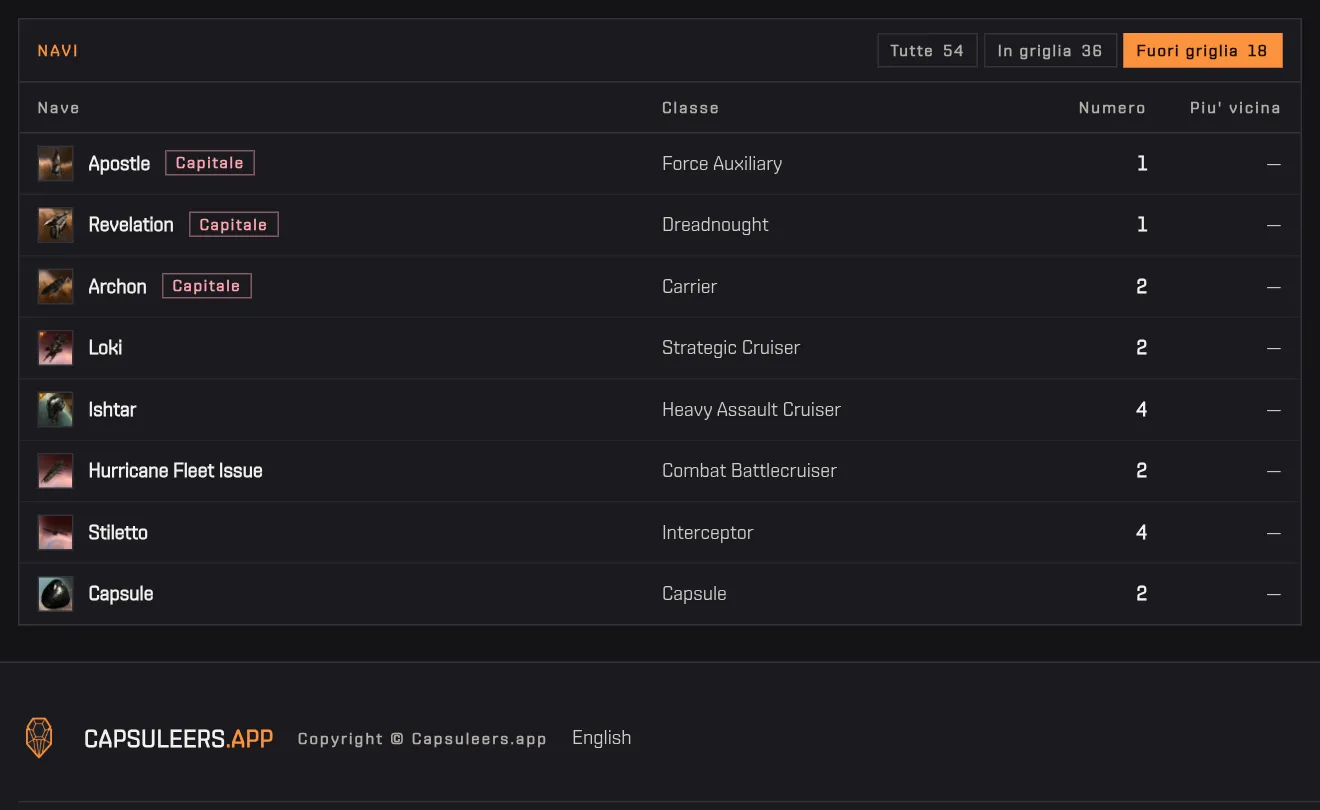Click the number 4 in Ishtar row
The image size is (1320, 810).
pos(1141,410)
